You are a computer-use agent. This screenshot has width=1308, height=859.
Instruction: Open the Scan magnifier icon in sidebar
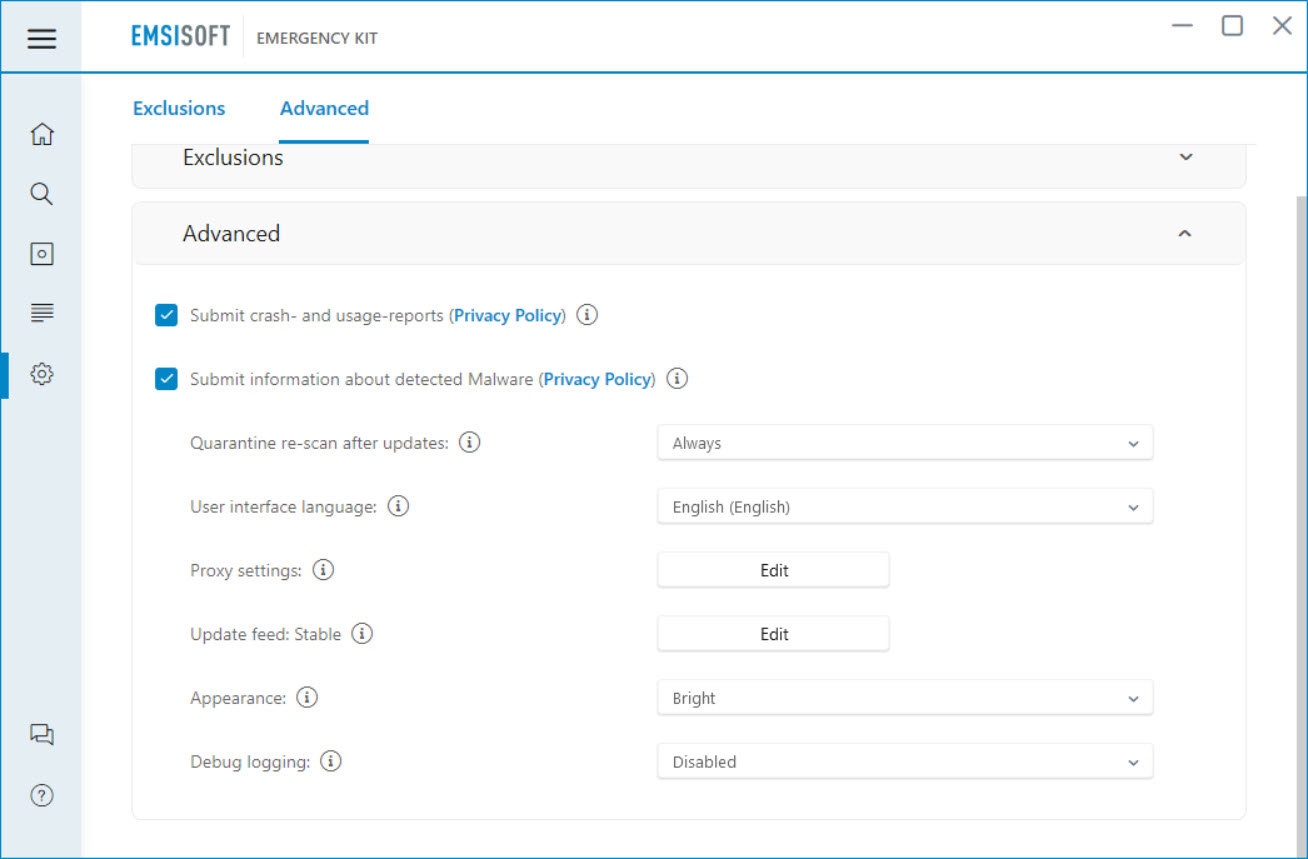(41, 194)
